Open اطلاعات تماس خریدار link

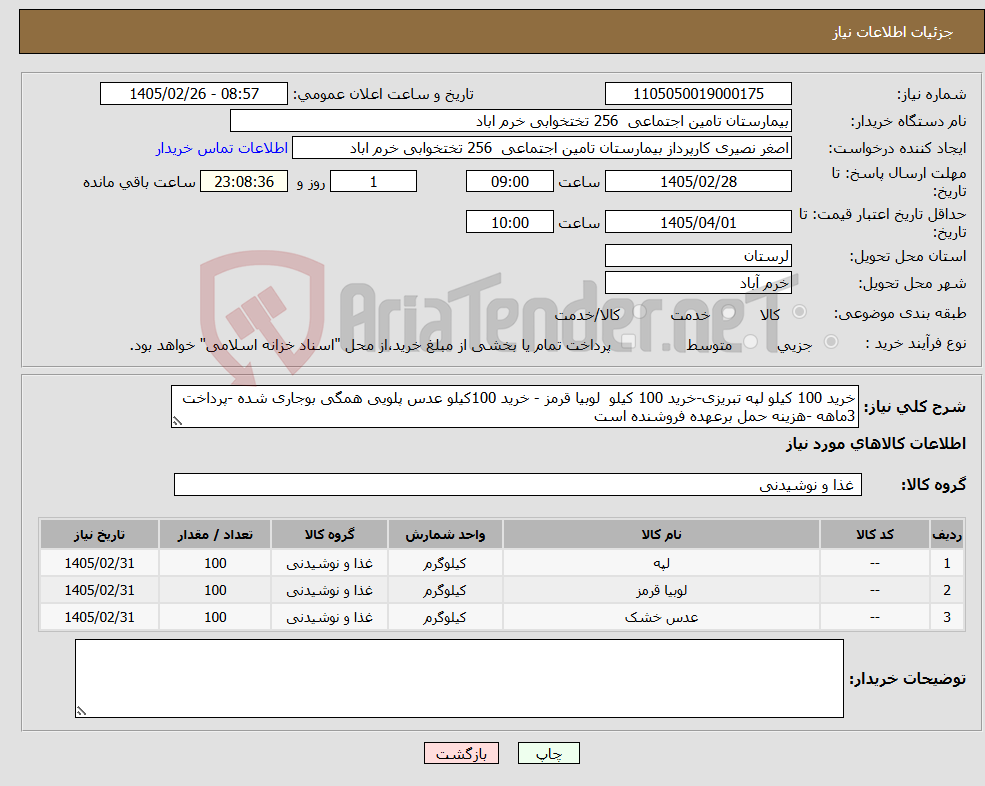(222, 148)
